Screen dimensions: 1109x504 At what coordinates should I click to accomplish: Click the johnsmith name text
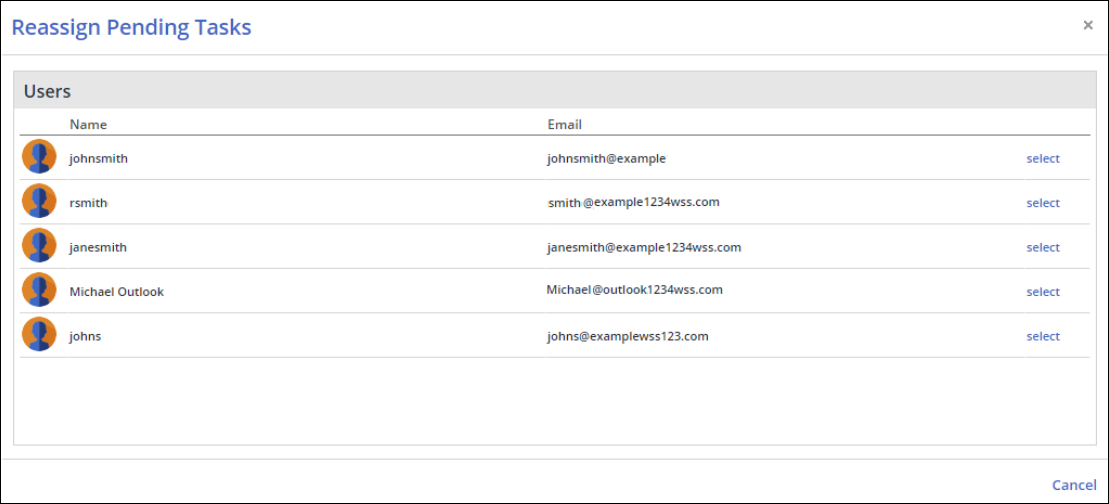(x=98, y=159)
